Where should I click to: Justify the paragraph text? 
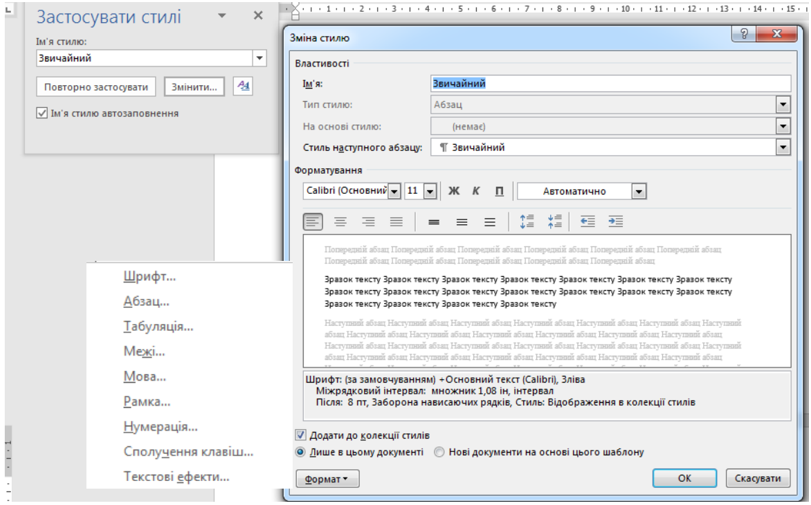pos(397,222)
